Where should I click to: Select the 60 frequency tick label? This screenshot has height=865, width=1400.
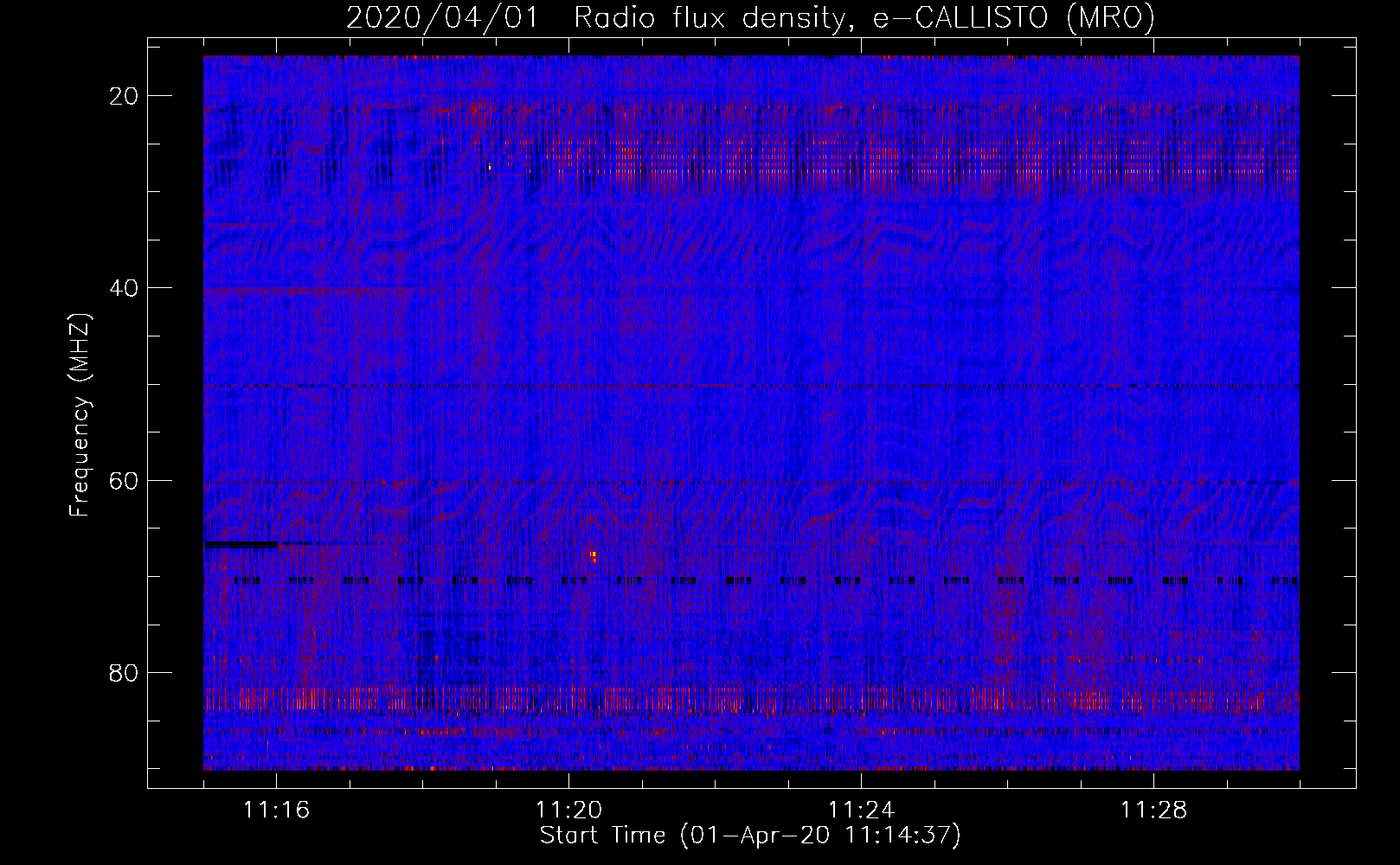125,480
